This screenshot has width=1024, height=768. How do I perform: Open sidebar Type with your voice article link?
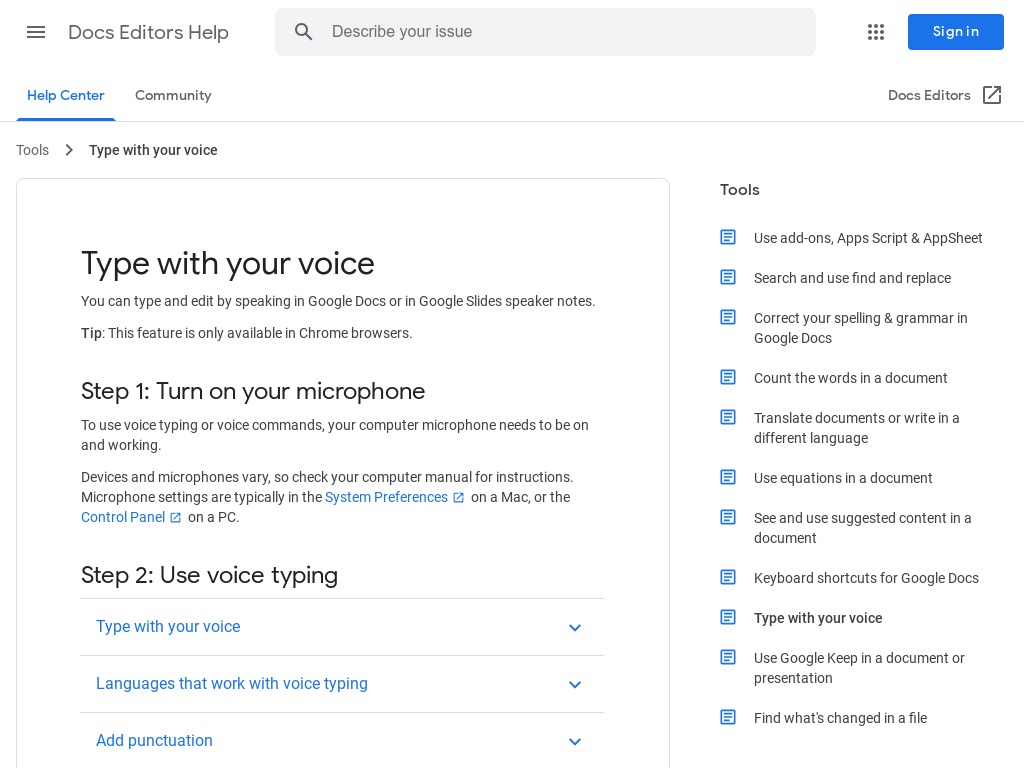[818, 617]
